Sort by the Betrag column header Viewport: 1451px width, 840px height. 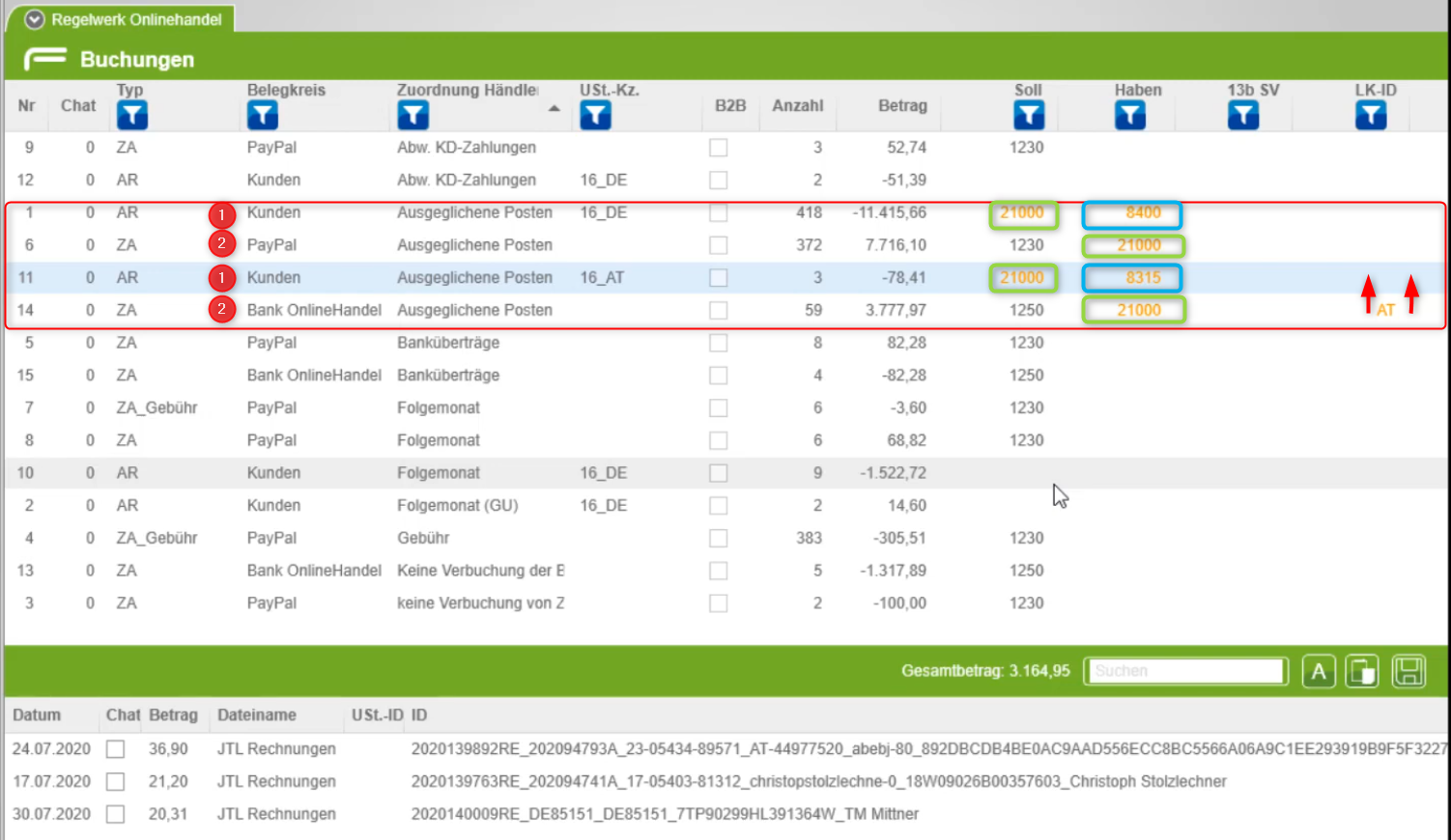(901, 105)
